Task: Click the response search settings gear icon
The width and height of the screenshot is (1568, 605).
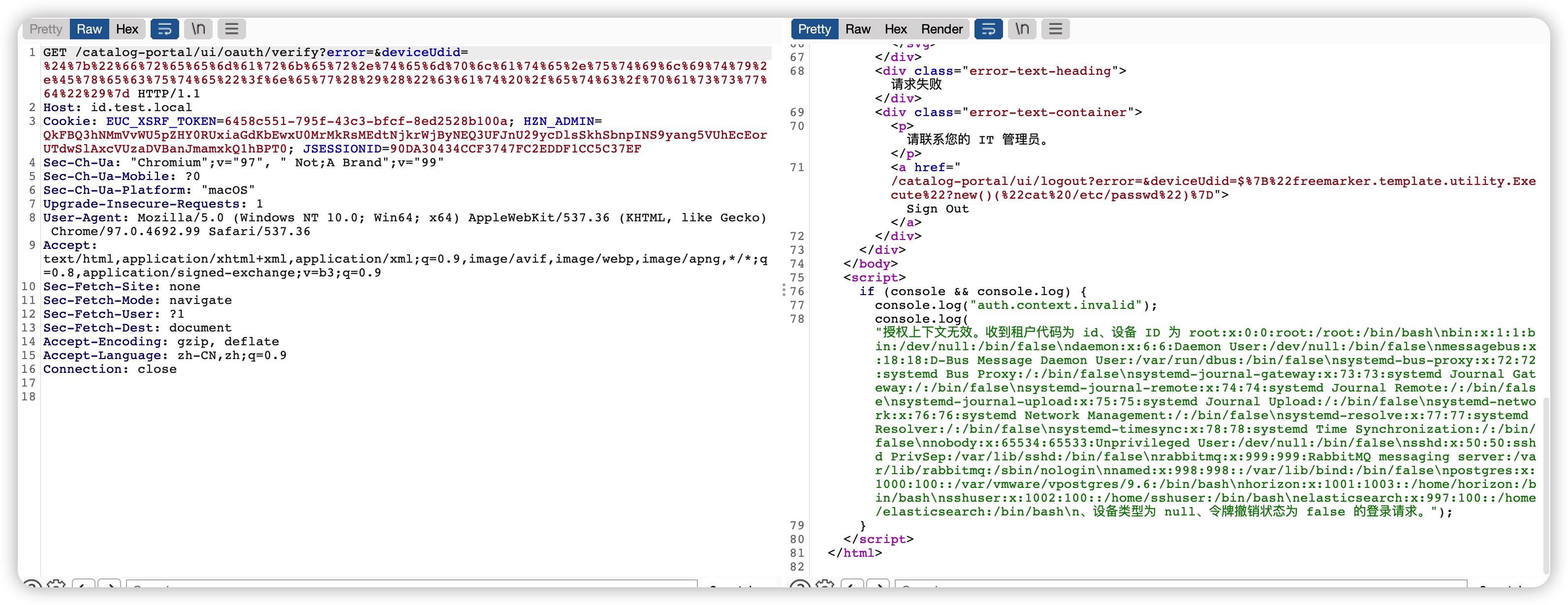Action: [825, 585]
